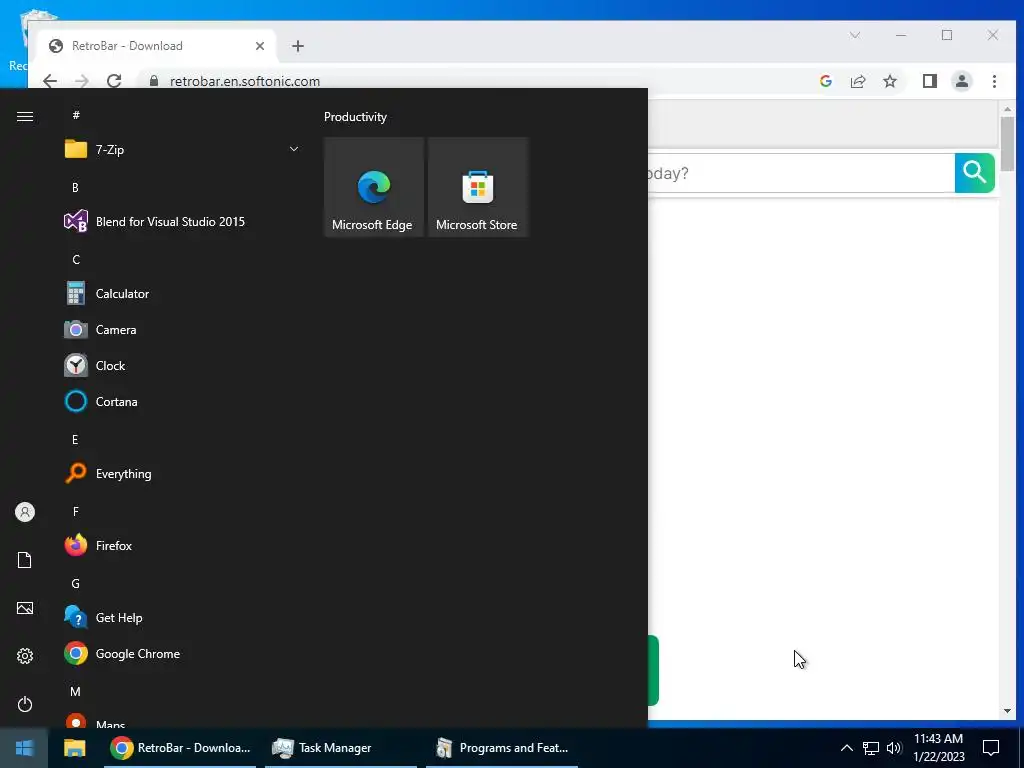1024x768 pixels.
Task: Click the Chrome page scrollbar down arrow
Action: click(1007, 711)
